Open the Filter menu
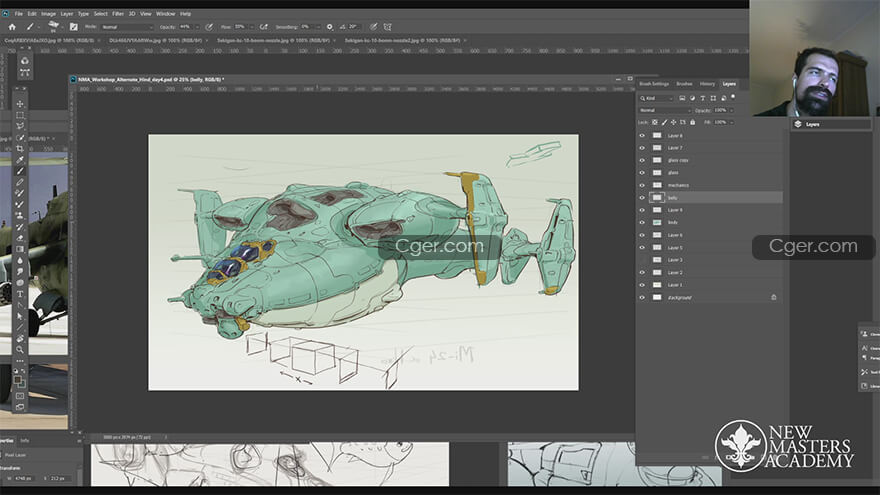The height and width of the screenshot is (495, 880). coord(118,13)
